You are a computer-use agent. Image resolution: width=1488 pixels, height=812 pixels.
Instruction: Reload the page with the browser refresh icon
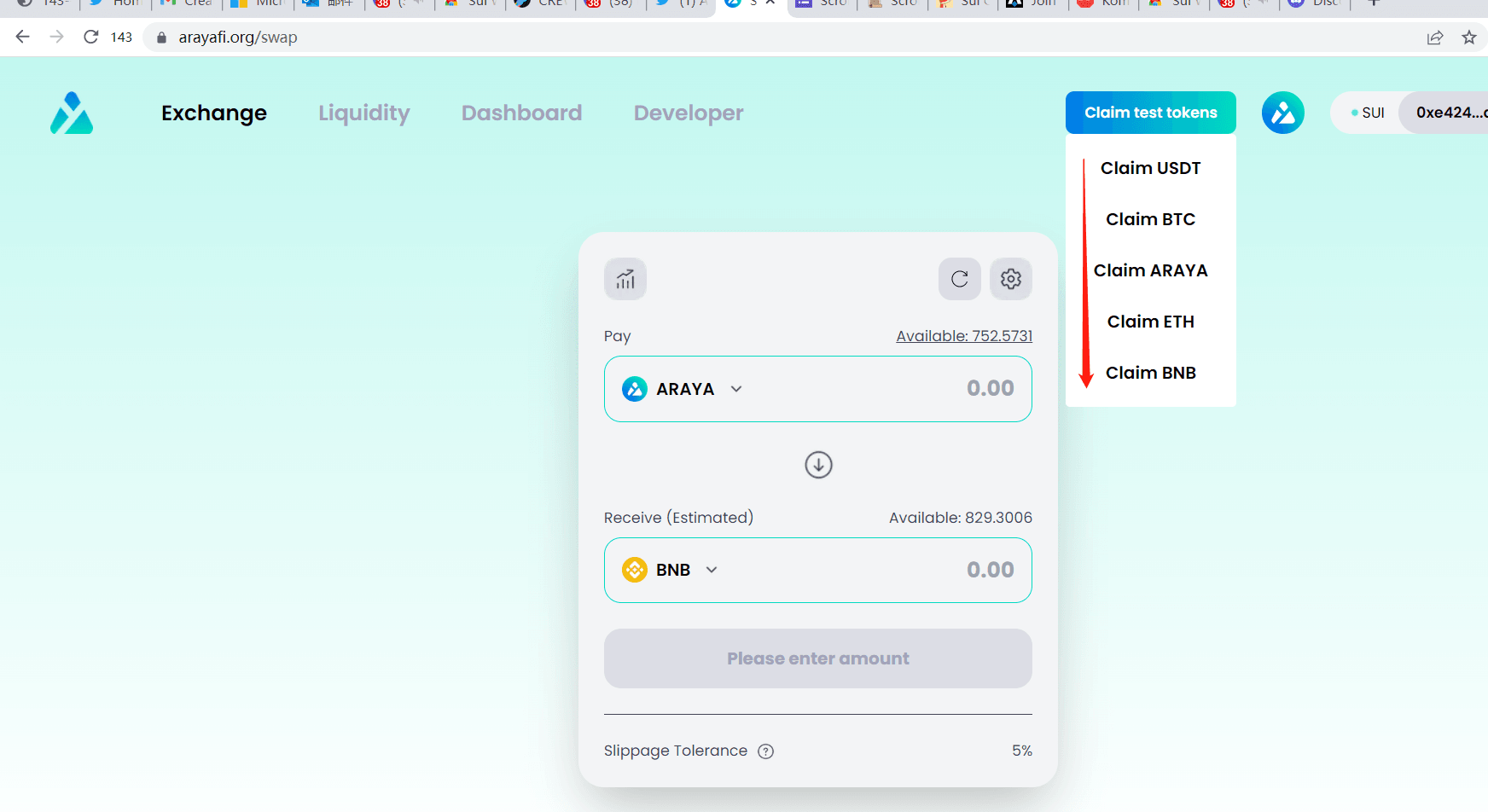click(90, 37)
